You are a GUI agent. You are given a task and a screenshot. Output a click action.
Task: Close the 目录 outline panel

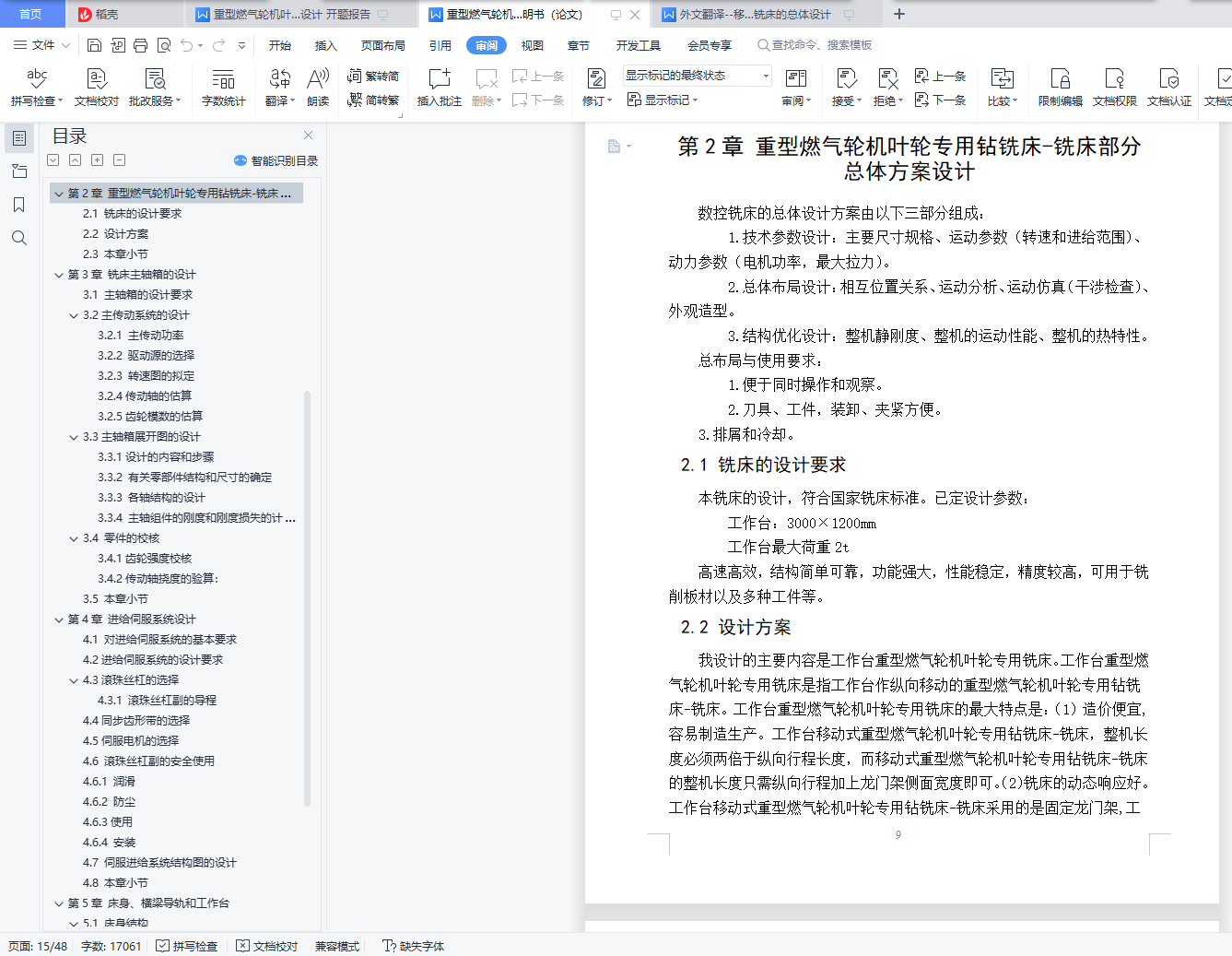coord(308,136)
